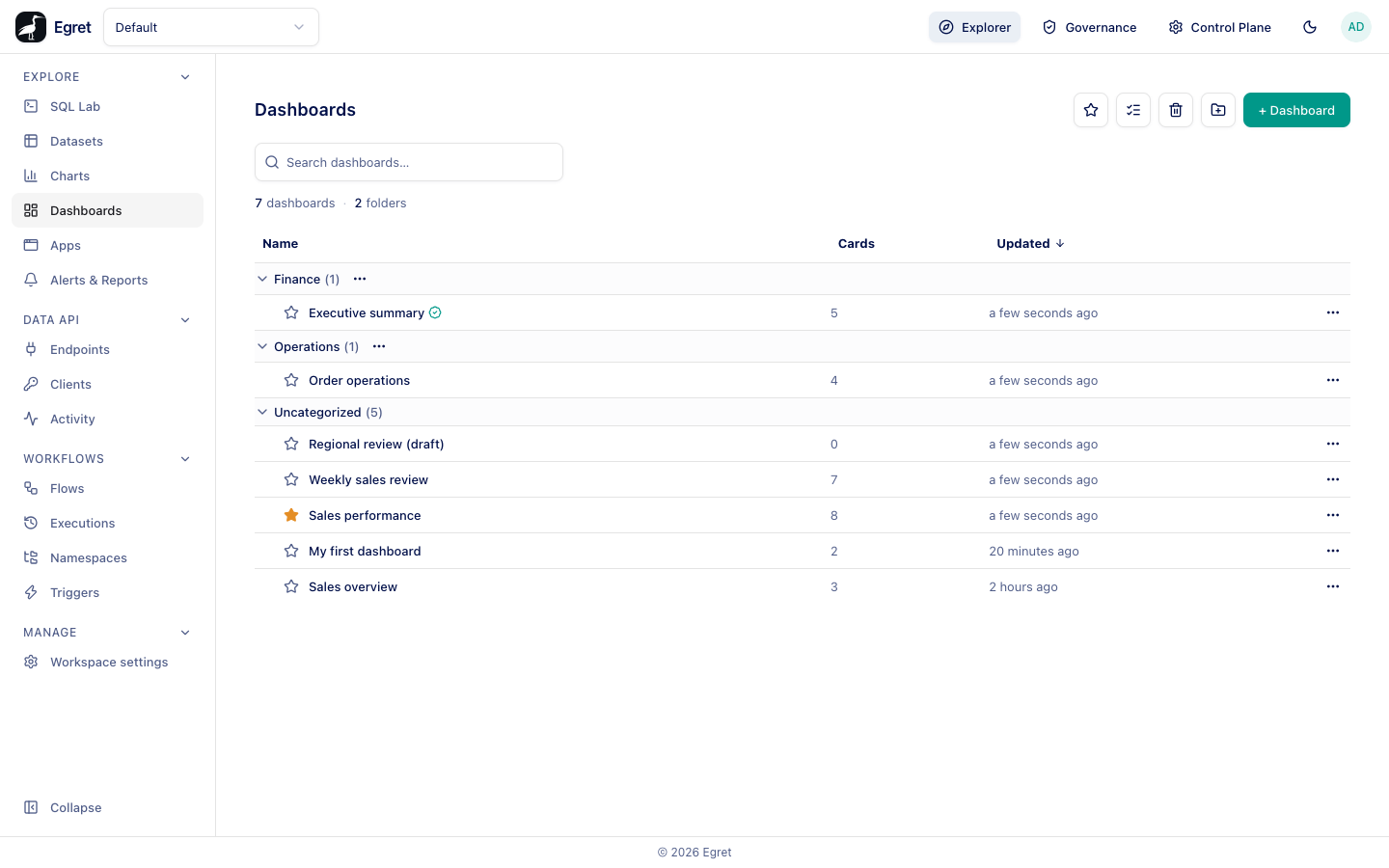Collapse the Uncategorized group chevron
The width and height of the screenshot is (1389, 868).
pos(262,412)
